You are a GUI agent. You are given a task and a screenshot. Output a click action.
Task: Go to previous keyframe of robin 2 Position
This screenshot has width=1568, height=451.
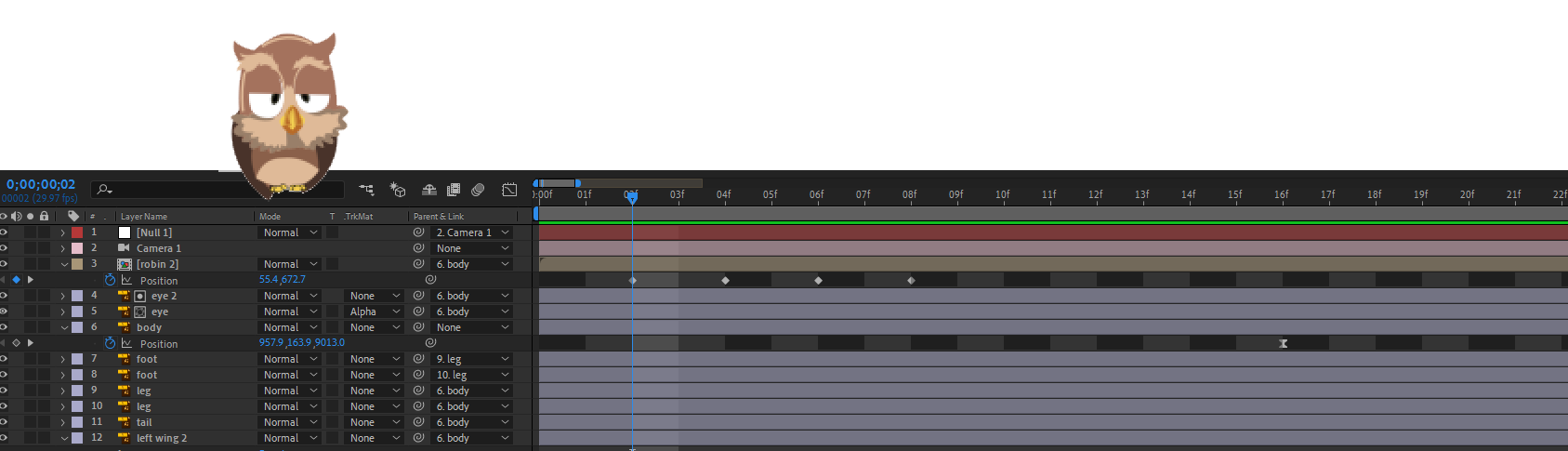[x=3, y=280]
